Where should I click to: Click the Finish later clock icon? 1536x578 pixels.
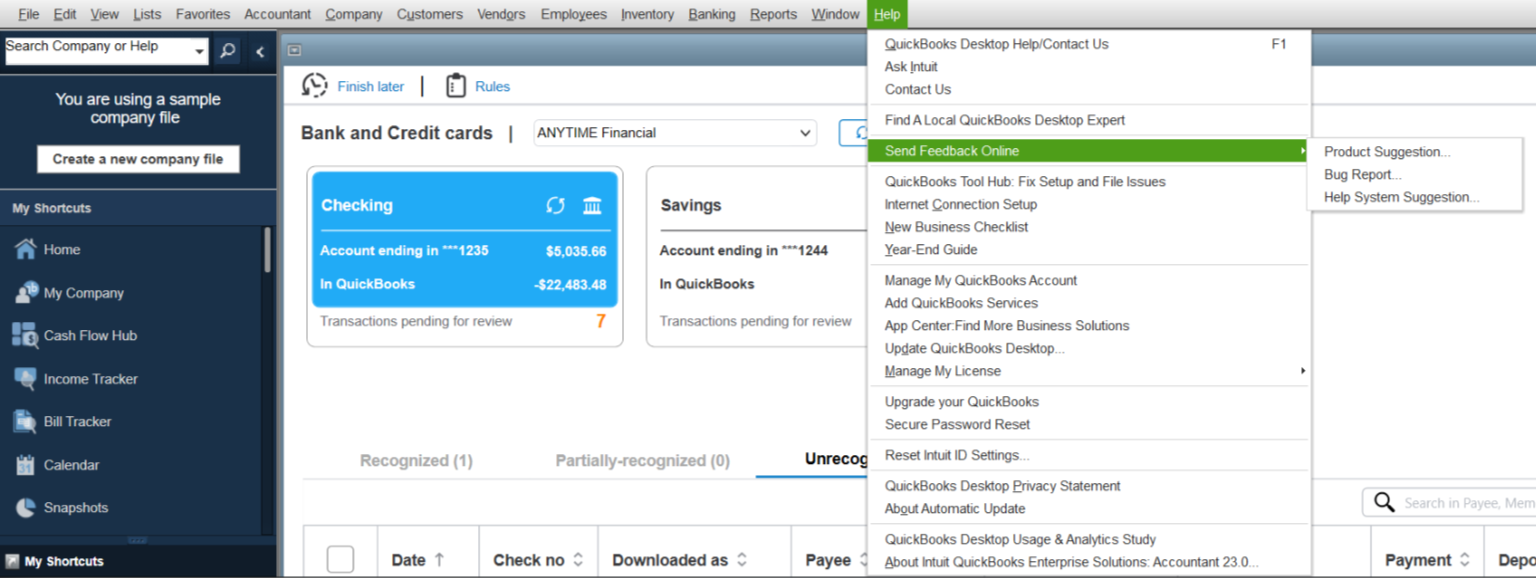(x=314, y=86)
